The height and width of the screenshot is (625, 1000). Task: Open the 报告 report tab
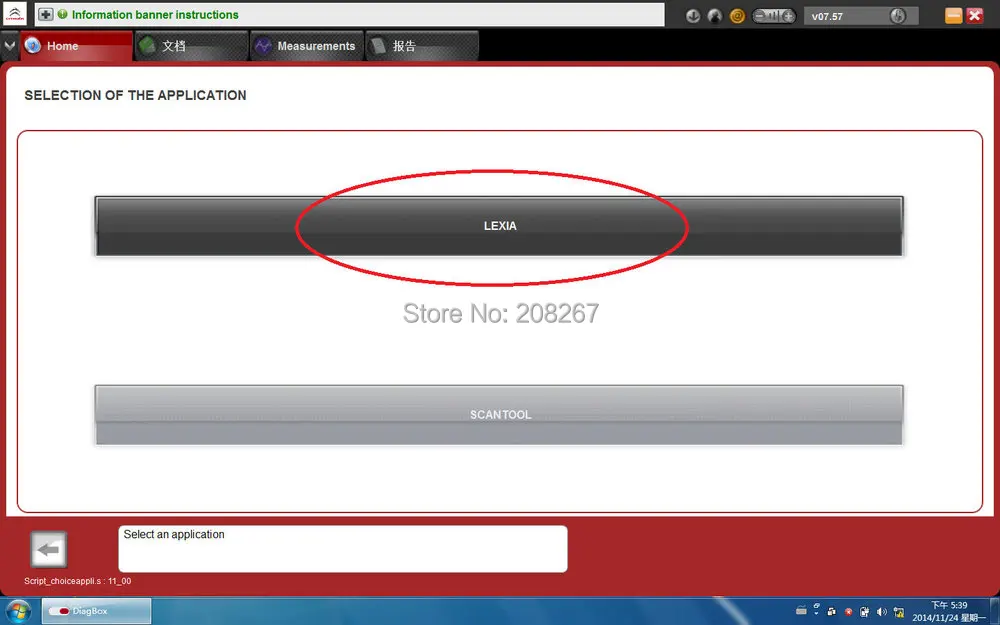point(422,46)
